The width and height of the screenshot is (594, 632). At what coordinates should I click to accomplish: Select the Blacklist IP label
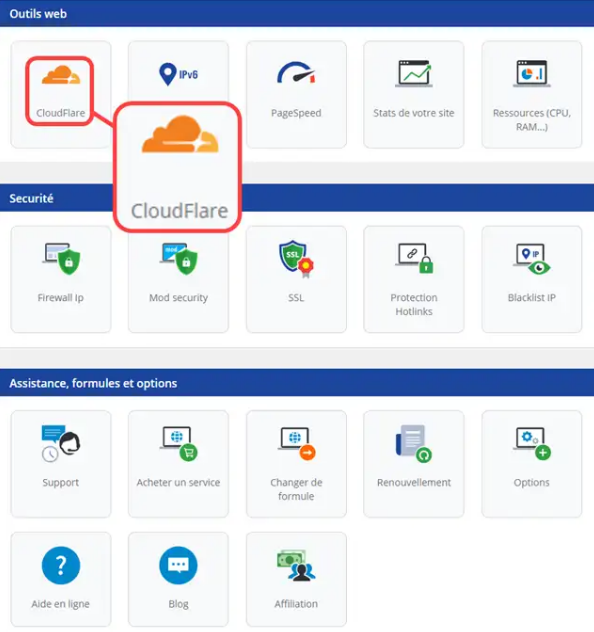[x=532, y=297]
